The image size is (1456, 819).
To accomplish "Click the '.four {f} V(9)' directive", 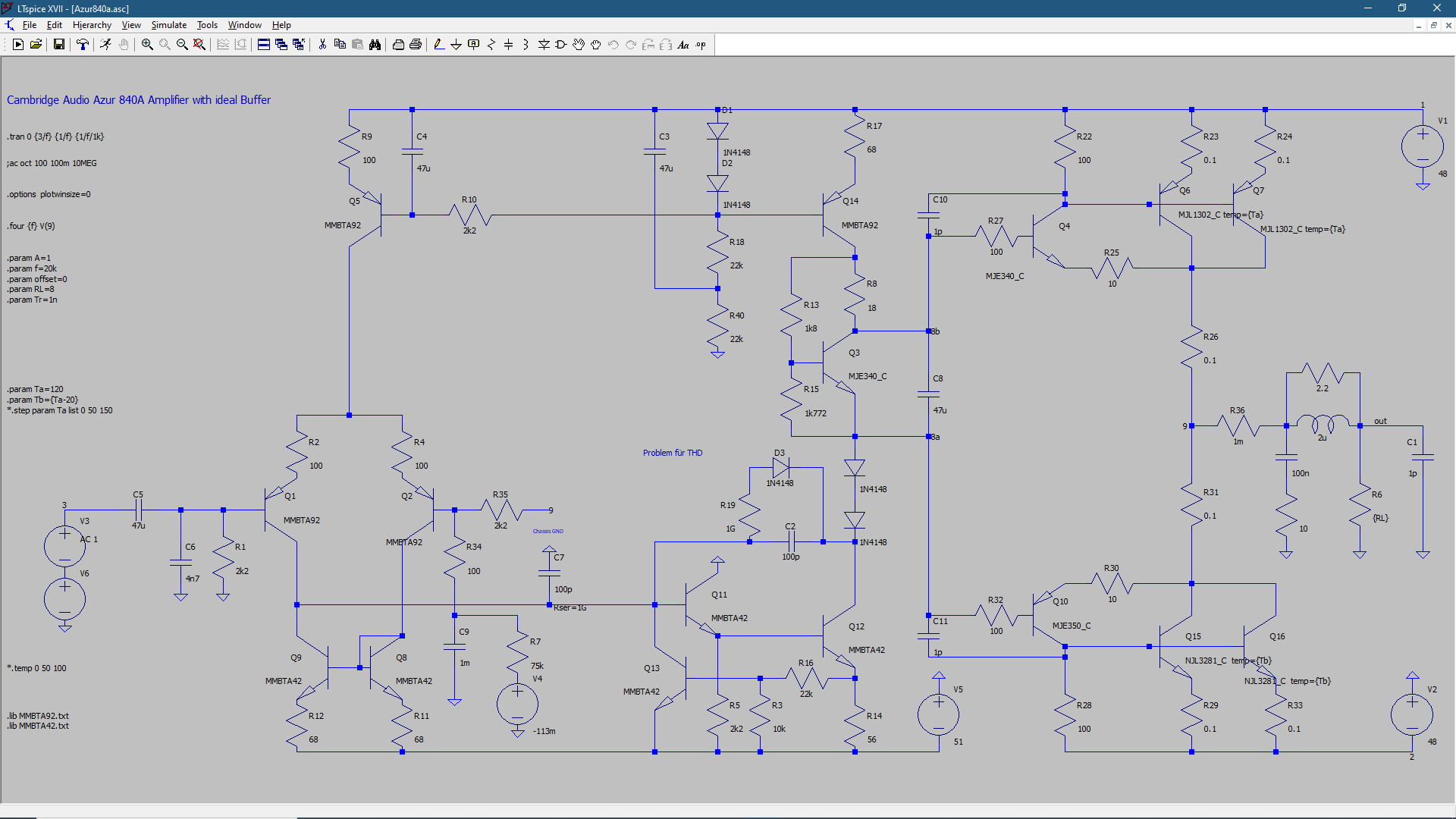I will 31,226.
